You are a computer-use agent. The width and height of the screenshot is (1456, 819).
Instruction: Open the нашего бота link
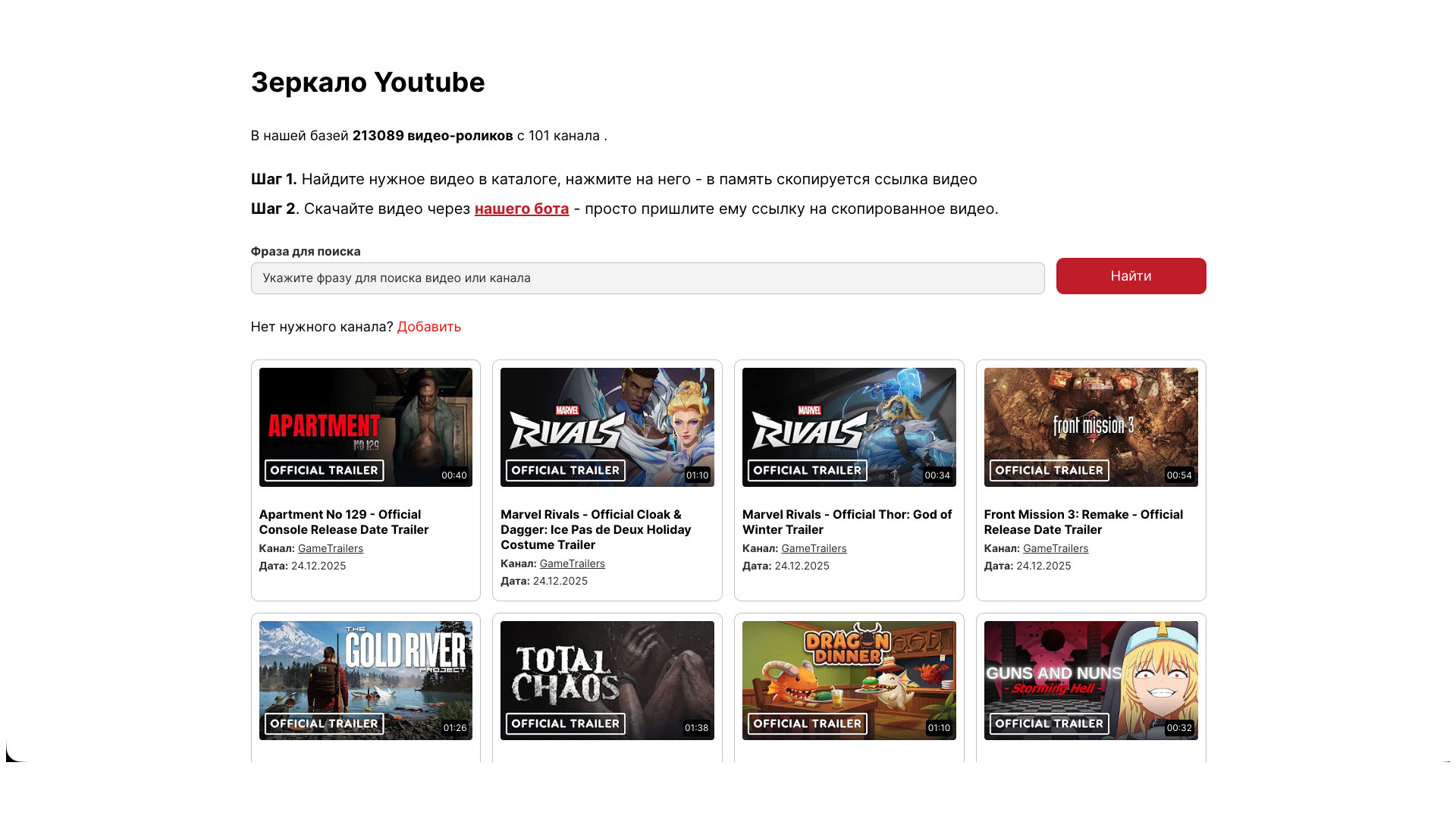pyautogui.click(x=522, y=209)
